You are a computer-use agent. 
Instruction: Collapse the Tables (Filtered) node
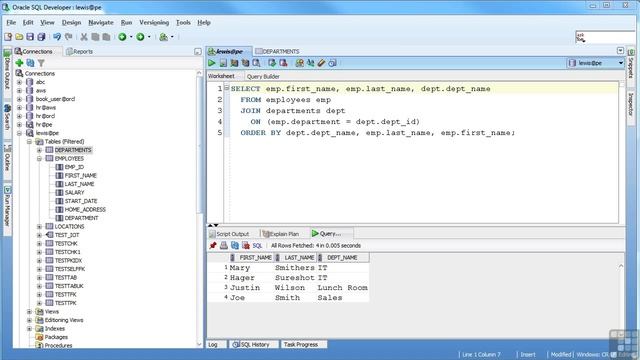point(29,142)
